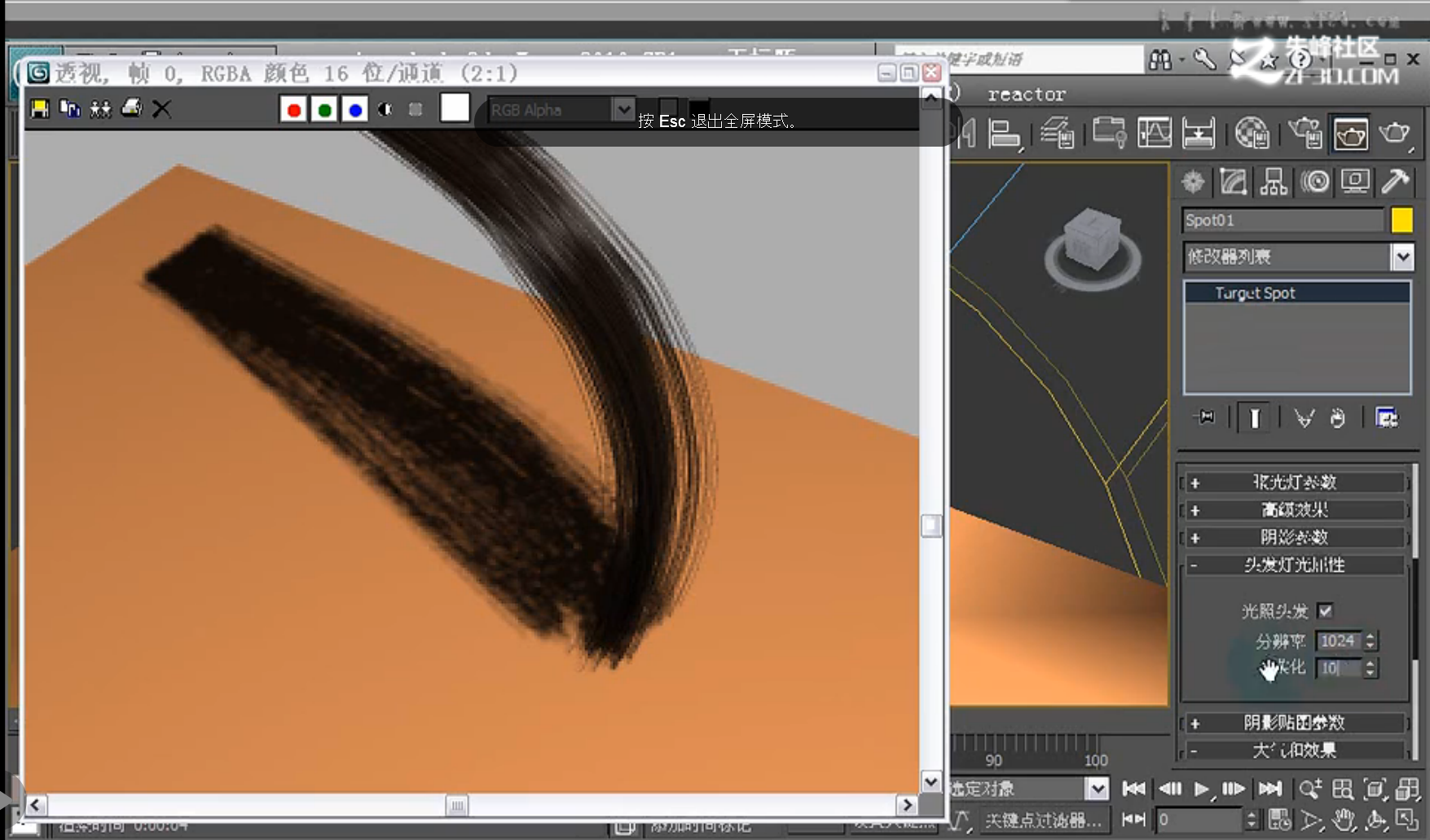
Task: Open the key filters button
Action: tap(1044, 820)
